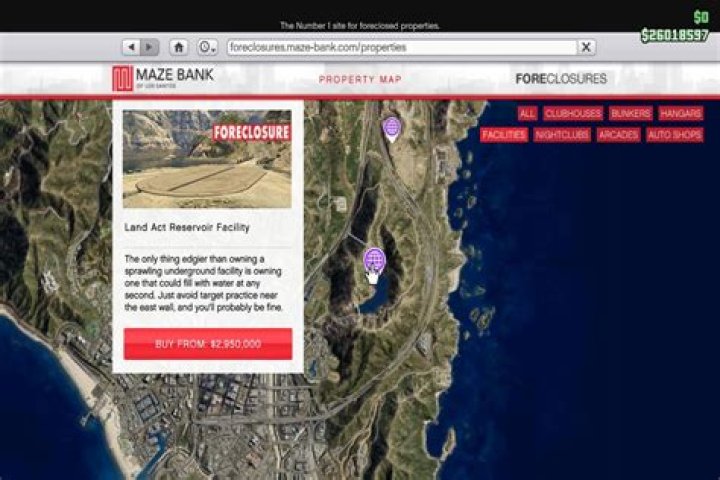Select the facility marker near the cursor
Screen dimensions: 720x480
pyautogui.click(x=375, y=260)
